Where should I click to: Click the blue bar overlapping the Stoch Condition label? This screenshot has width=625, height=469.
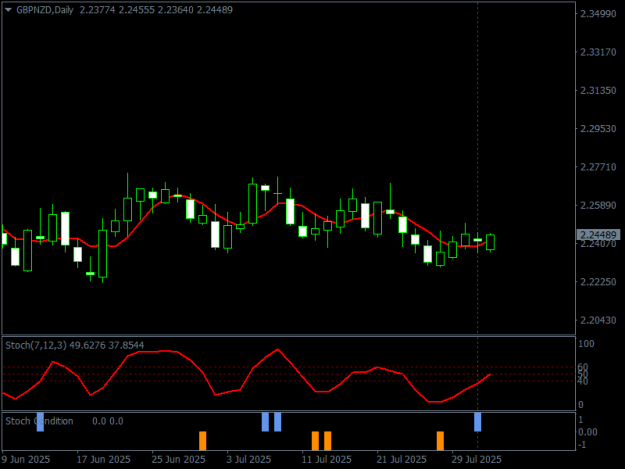pos(40,422)
